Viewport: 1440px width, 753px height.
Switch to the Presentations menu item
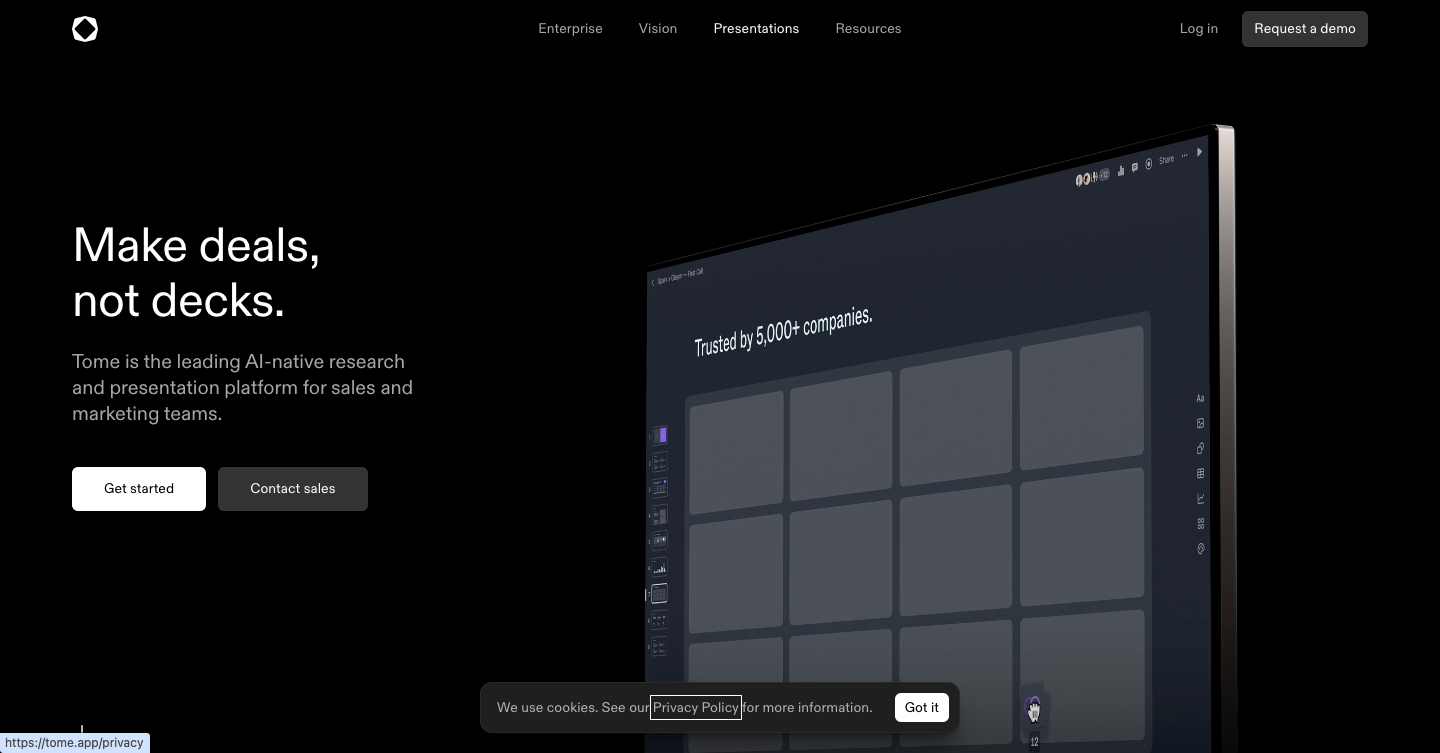tap(756, 28)
